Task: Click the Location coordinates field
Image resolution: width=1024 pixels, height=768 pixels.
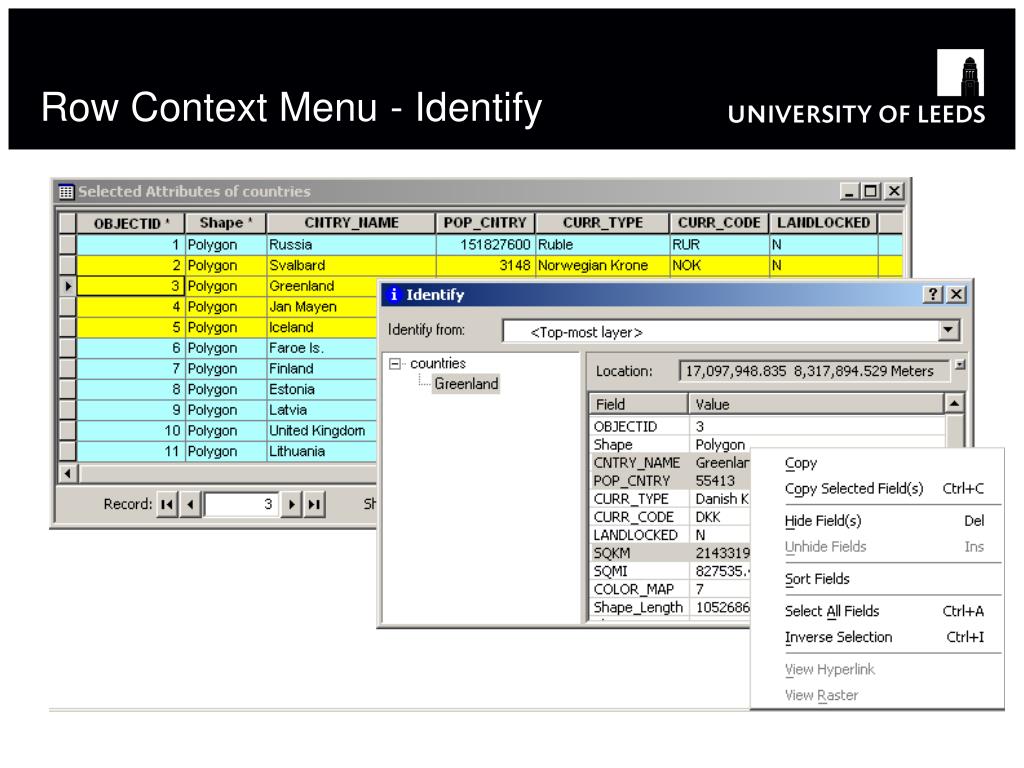Action: [814, 372]
